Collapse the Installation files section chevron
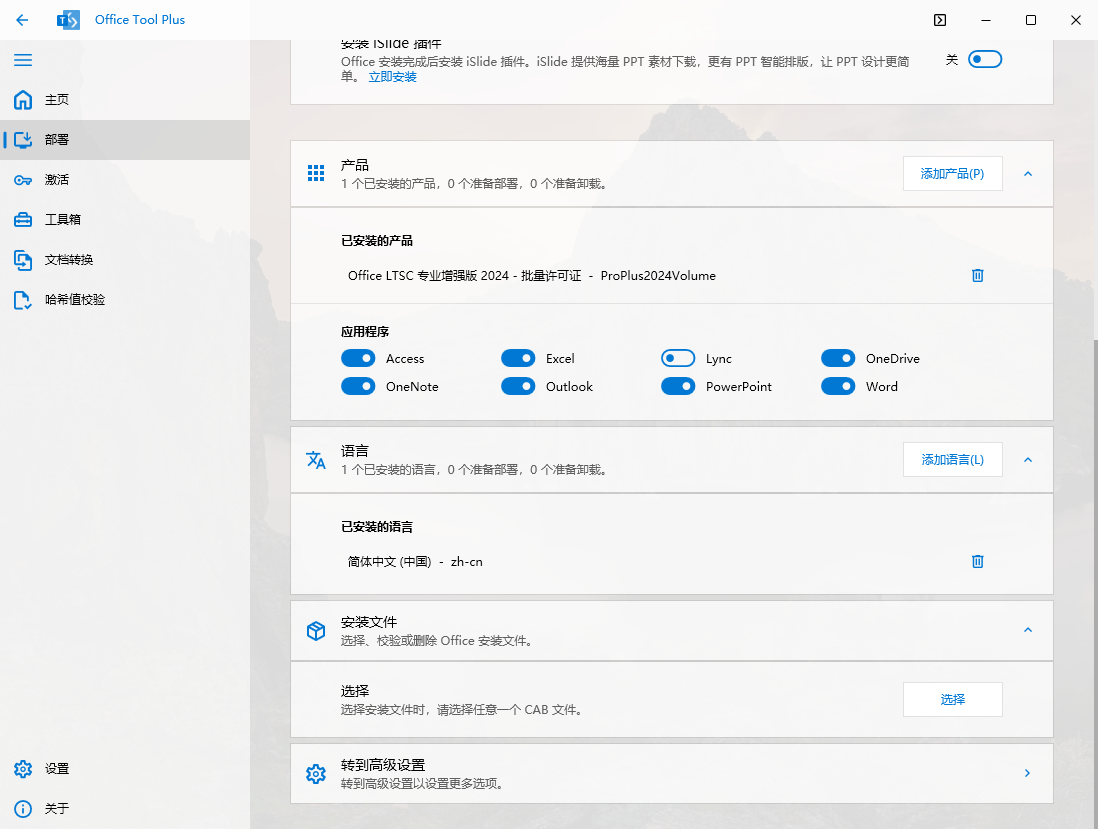Screen dimensions: 1098x829 point(1027,630)
